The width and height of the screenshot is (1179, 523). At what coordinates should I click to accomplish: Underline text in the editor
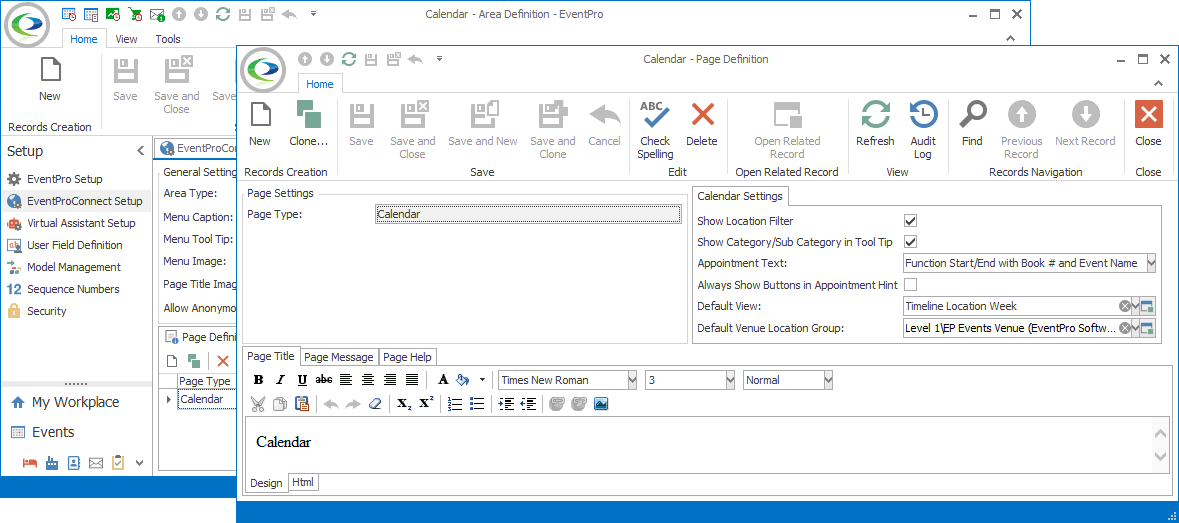coord(302,380)
